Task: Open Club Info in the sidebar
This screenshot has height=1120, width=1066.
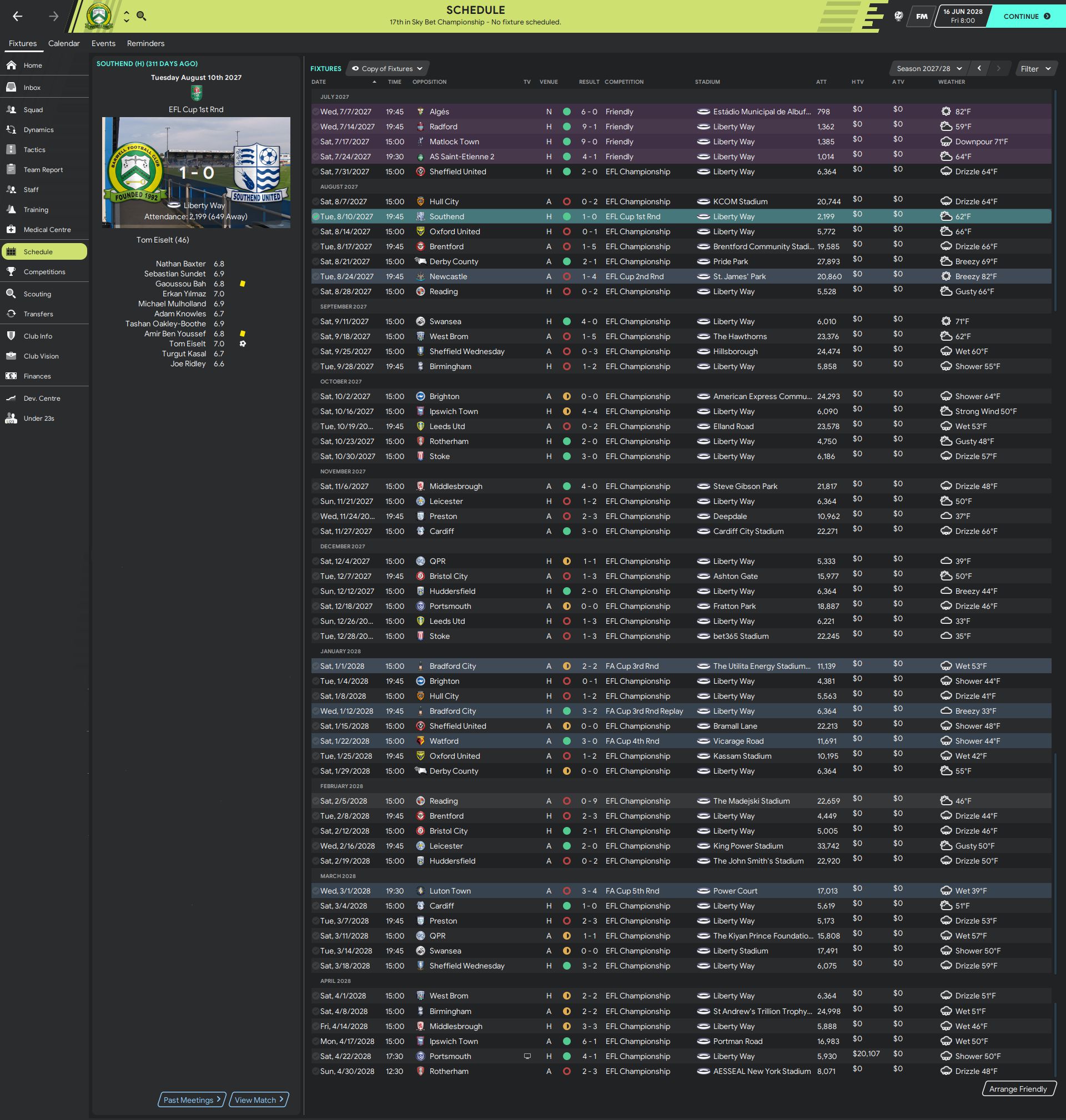Action: 44,336
